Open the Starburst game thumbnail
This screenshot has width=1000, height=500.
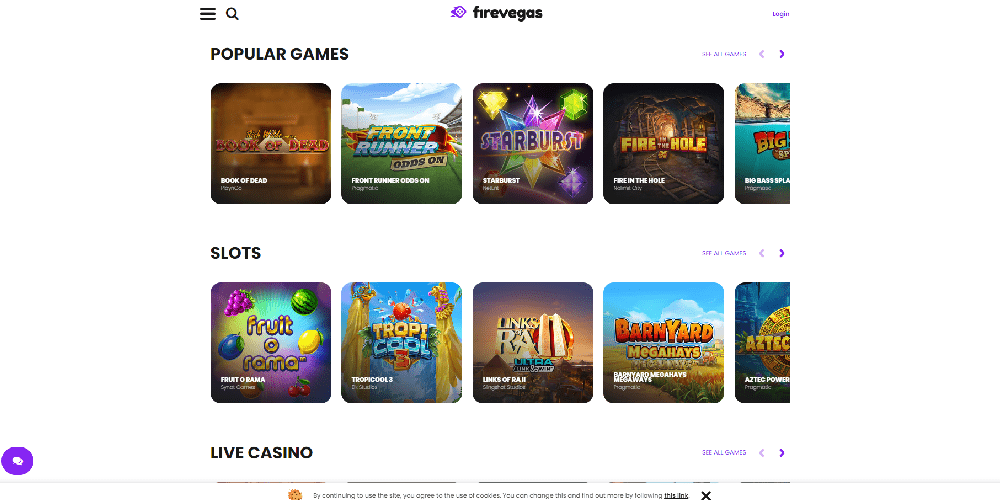click(533, 143)
